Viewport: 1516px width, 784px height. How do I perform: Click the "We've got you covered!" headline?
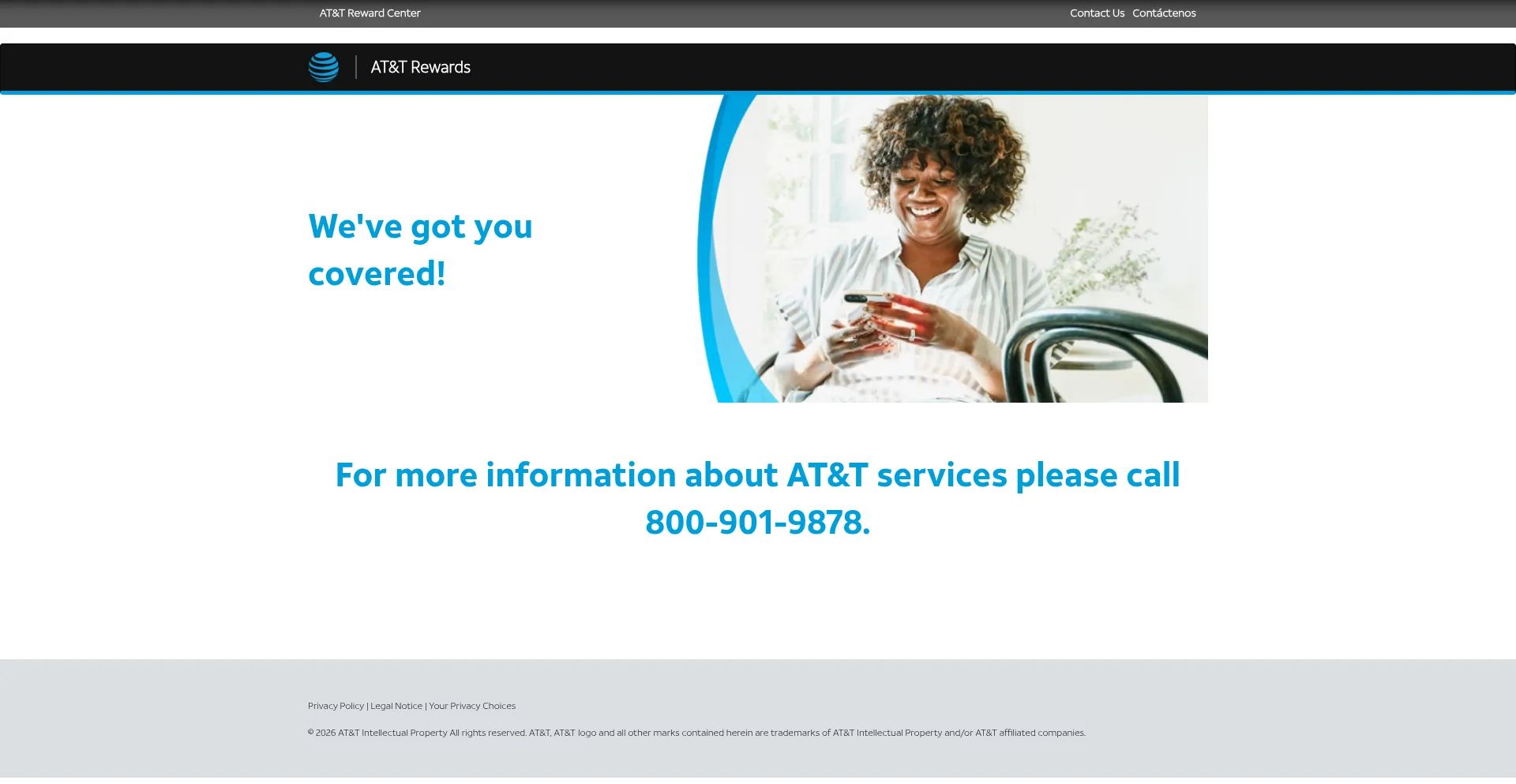(x=420, y=249)
